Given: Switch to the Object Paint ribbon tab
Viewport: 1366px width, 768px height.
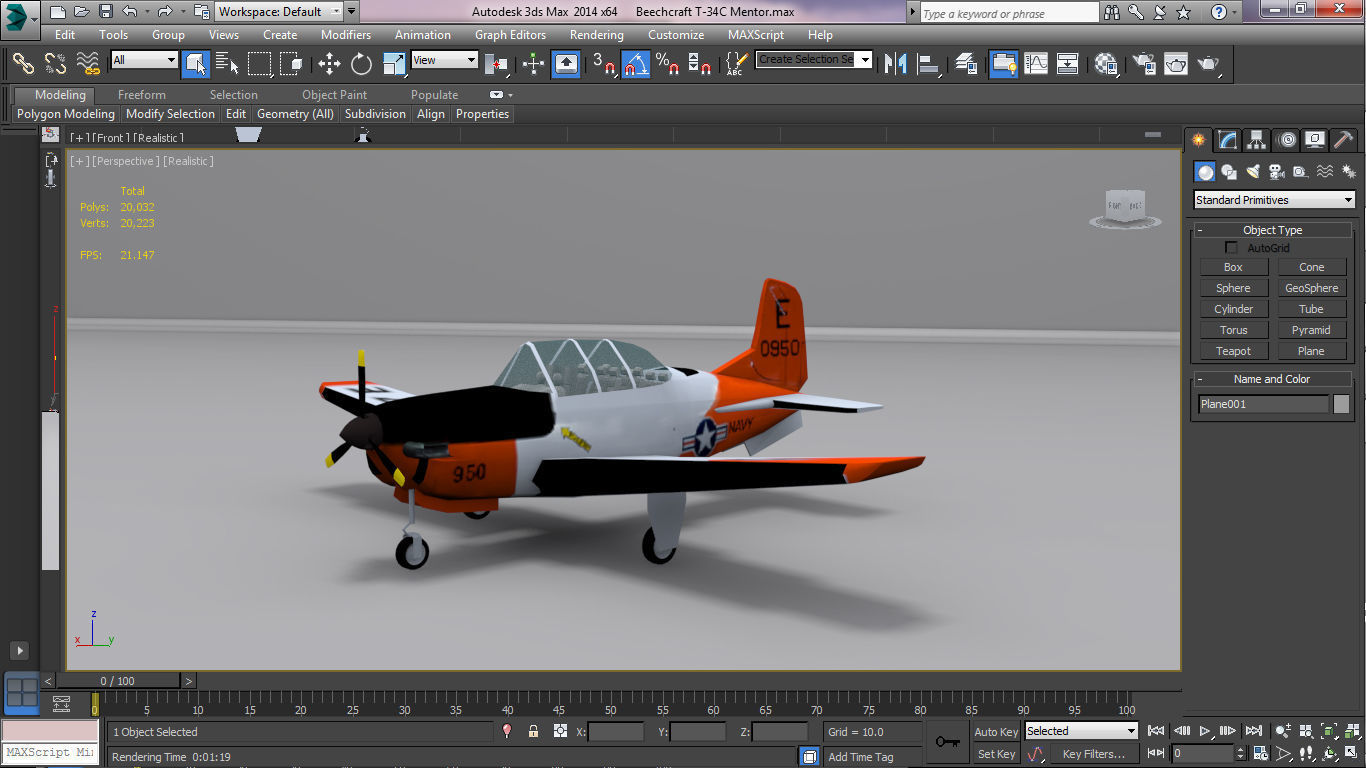Looking at the screenshot, I should click(334, 95).
